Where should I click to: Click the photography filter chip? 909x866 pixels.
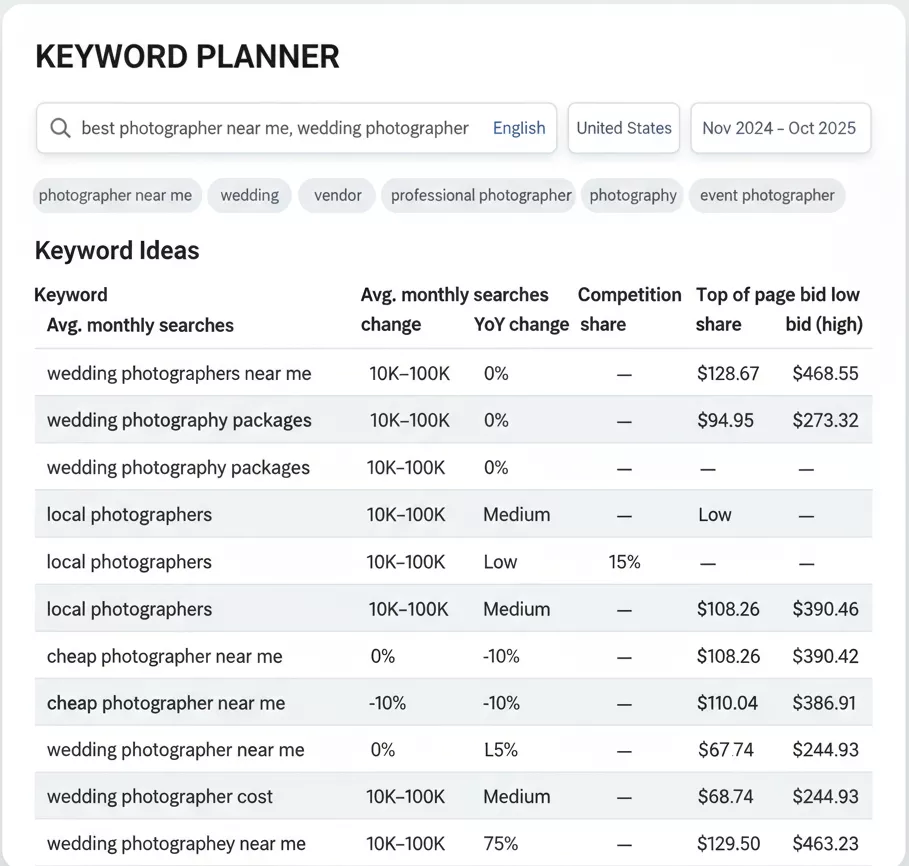pos(632,195)
